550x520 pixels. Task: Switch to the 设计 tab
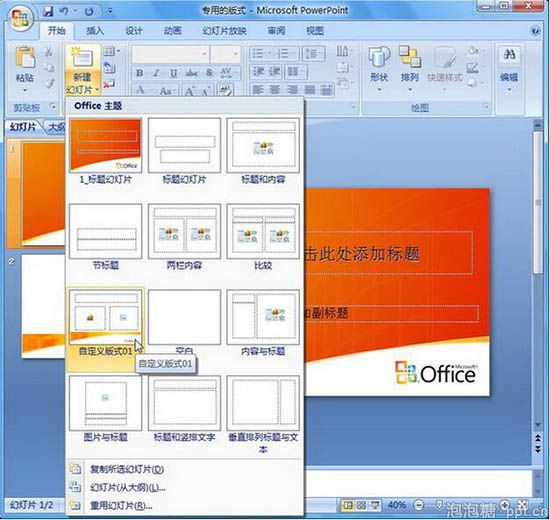[x=134, y=31]
